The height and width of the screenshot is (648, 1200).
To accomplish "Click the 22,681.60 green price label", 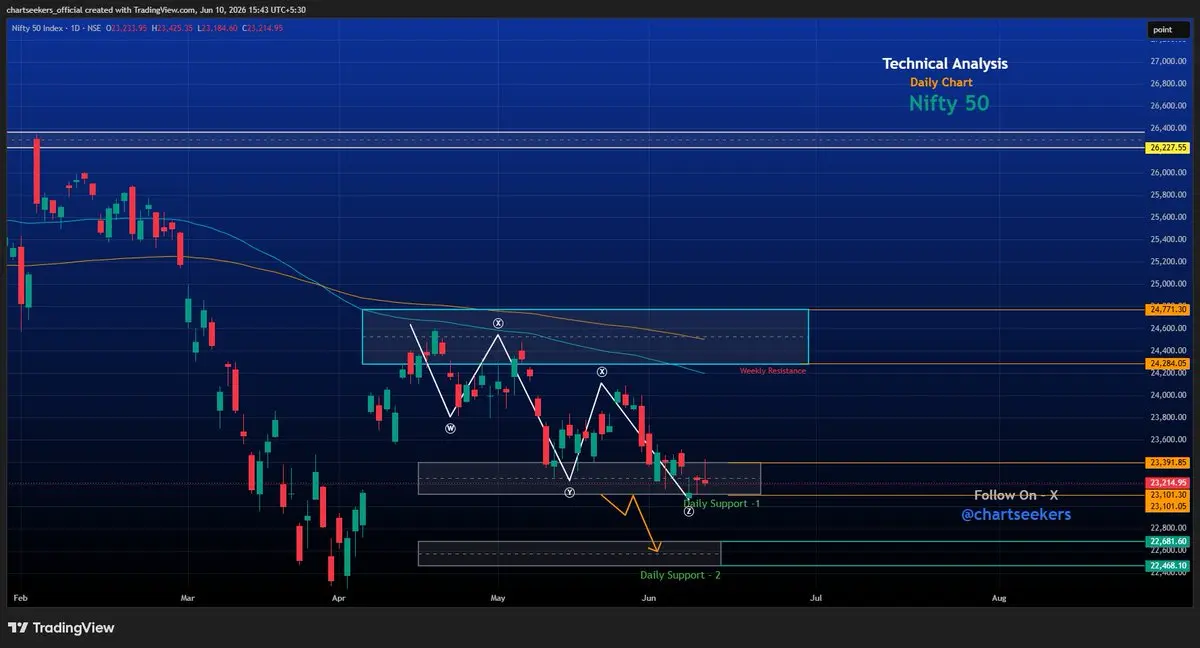I will click(1168, 541).
